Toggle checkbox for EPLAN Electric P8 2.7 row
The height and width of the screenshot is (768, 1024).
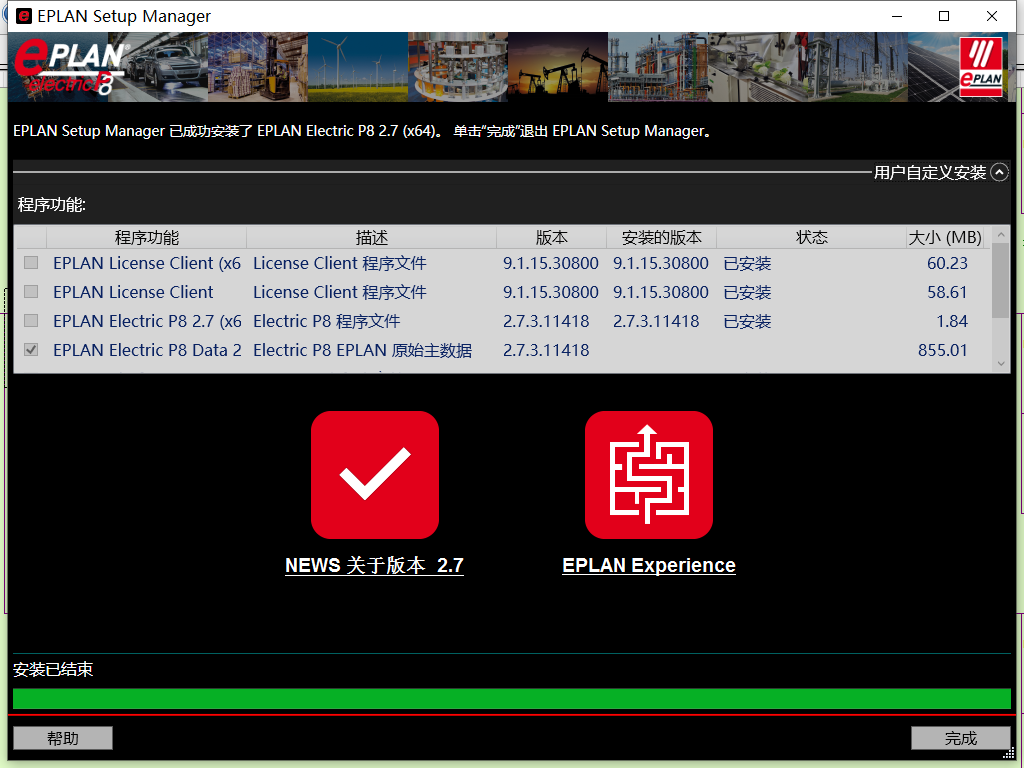click(31, 321)
